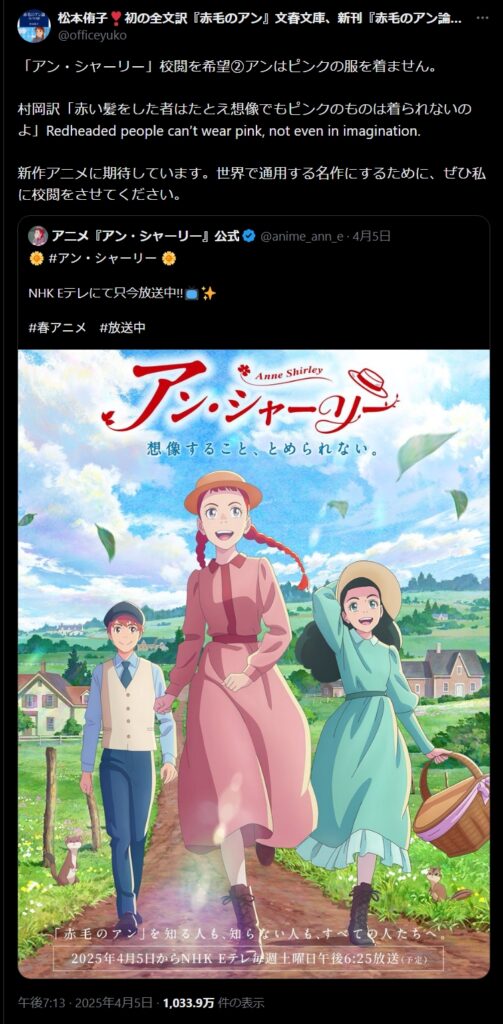Open the #放送中 hashtag

(123, 328)
